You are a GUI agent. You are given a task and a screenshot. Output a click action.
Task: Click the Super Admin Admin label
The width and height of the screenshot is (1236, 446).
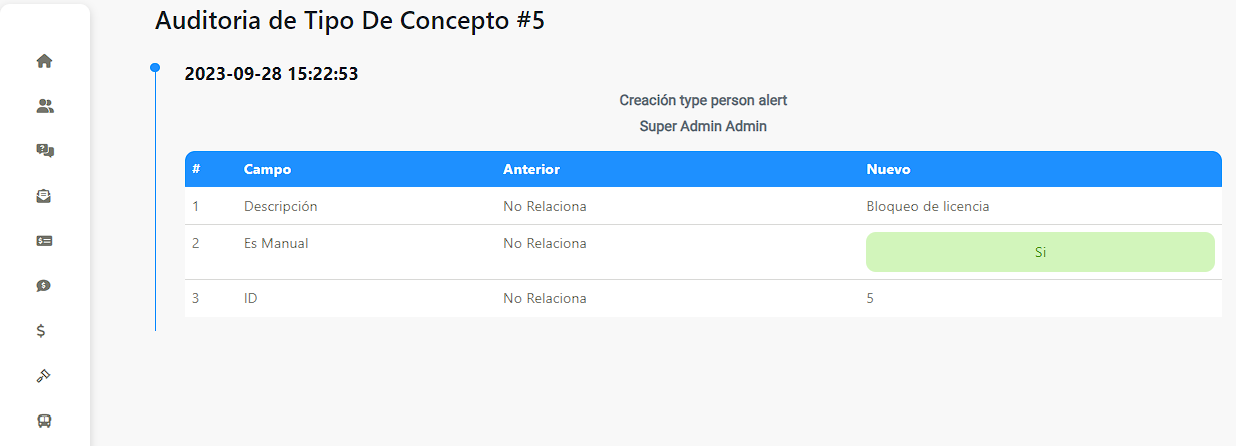[x=703, y=127]
